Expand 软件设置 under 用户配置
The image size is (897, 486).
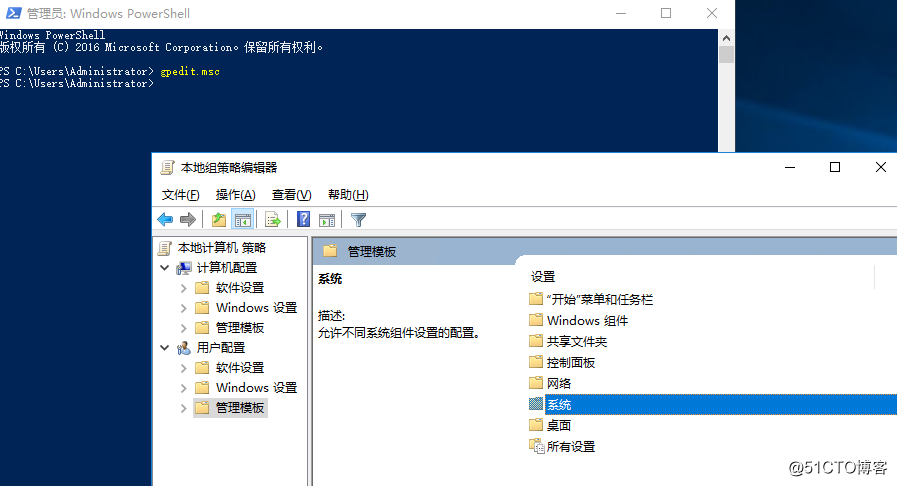click(184, 368)
